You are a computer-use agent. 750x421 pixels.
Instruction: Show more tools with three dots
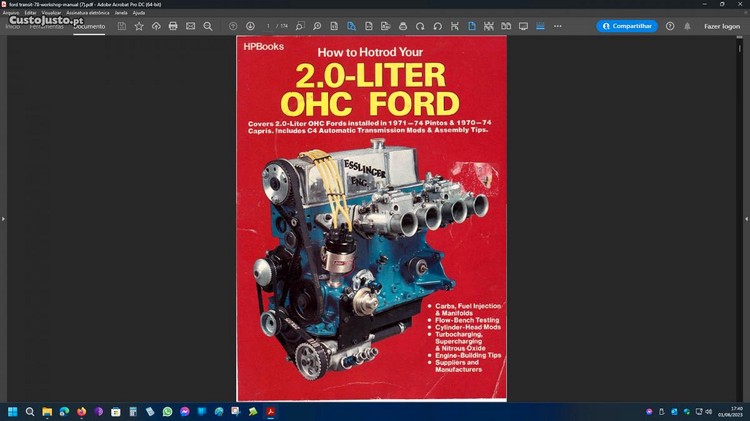click(x=557, y=26)
